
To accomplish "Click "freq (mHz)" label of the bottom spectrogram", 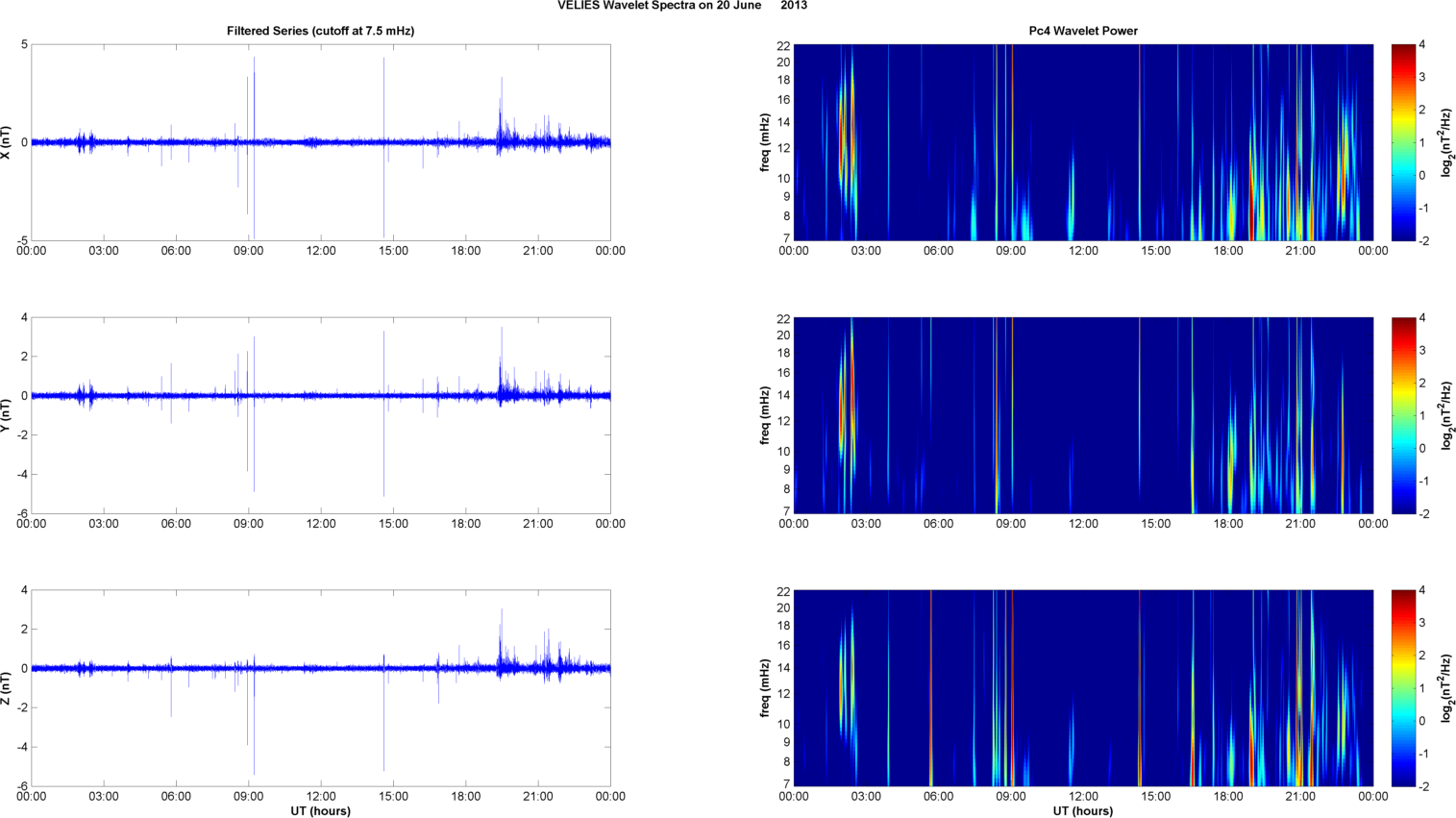I will tap(765, 688).
